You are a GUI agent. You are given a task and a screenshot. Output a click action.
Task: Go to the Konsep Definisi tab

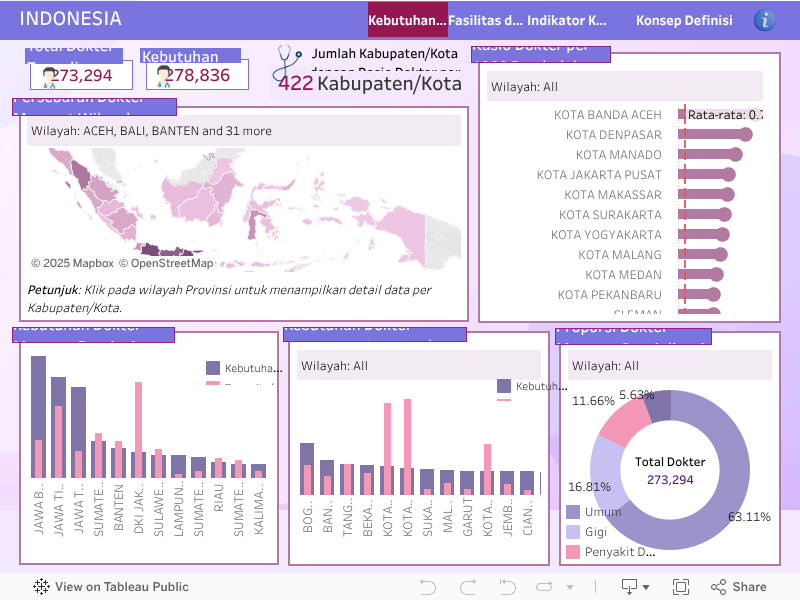pos(684,20)
